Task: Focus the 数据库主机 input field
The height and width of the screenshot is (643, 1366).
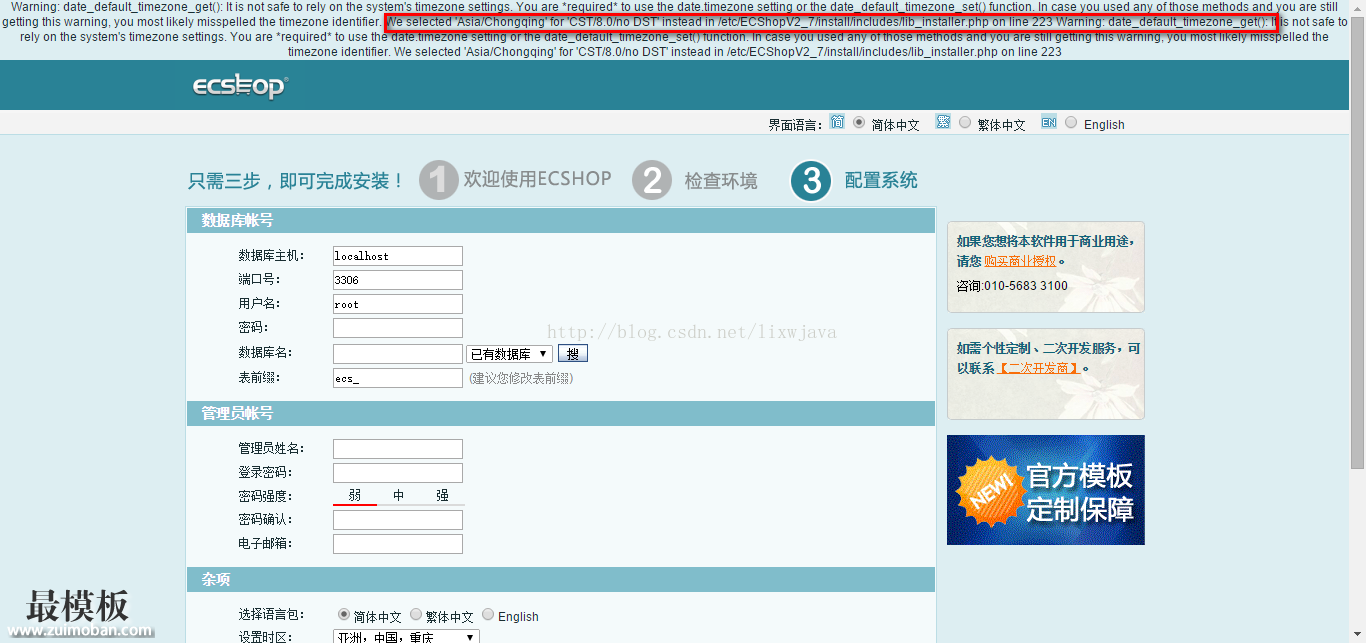Action: (x=398, y=256)
